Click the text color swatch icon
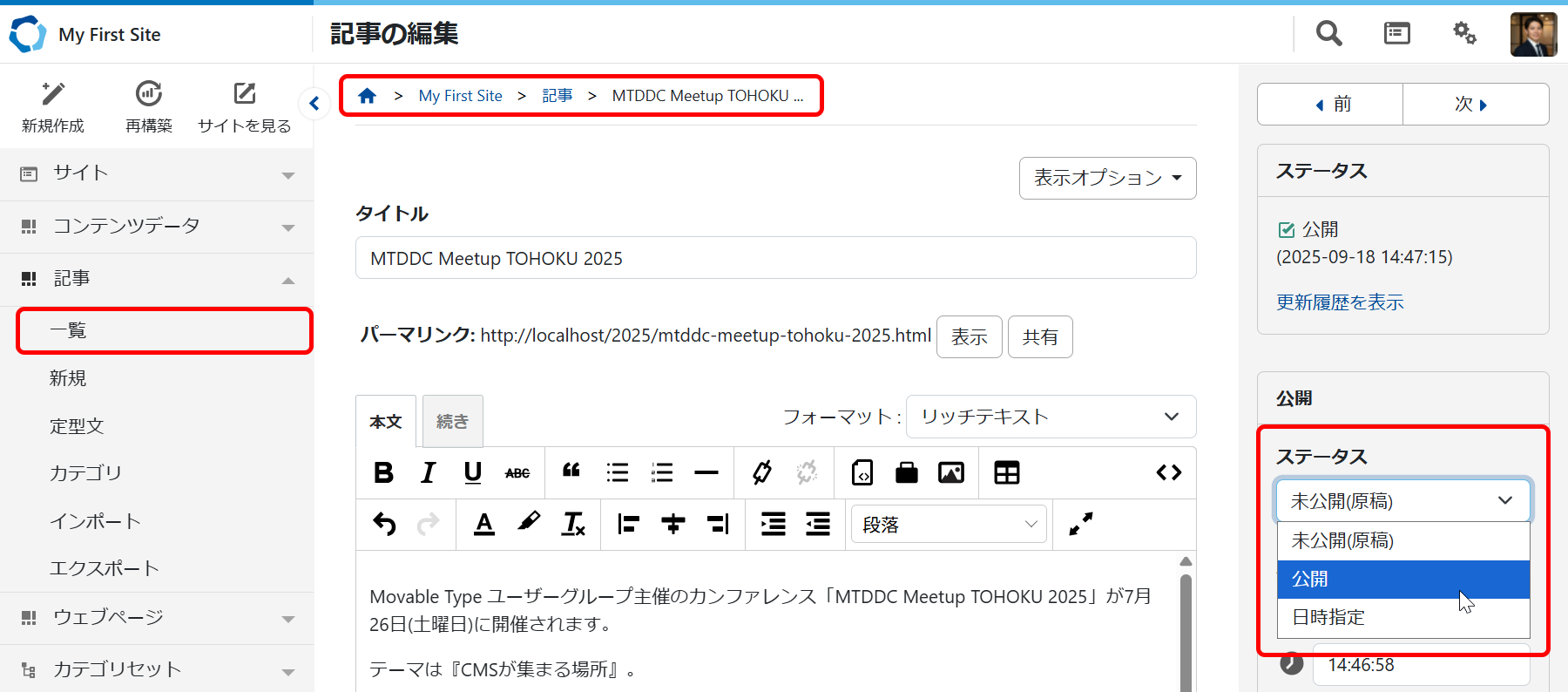The height and width of the screenshot is (692, 1568). (484, 524)
